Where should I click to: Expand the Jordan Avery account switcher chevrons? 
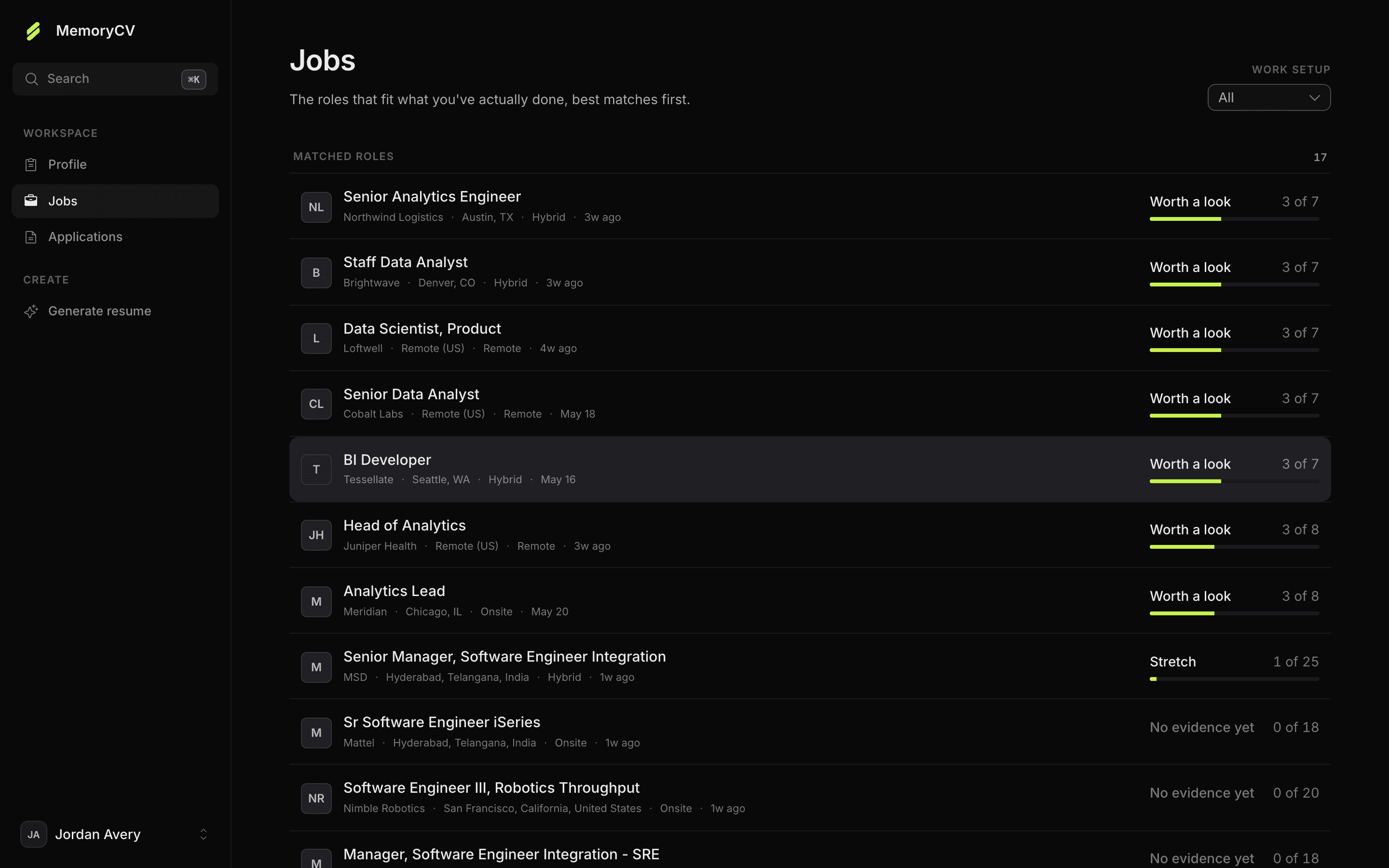coord(203,834)
